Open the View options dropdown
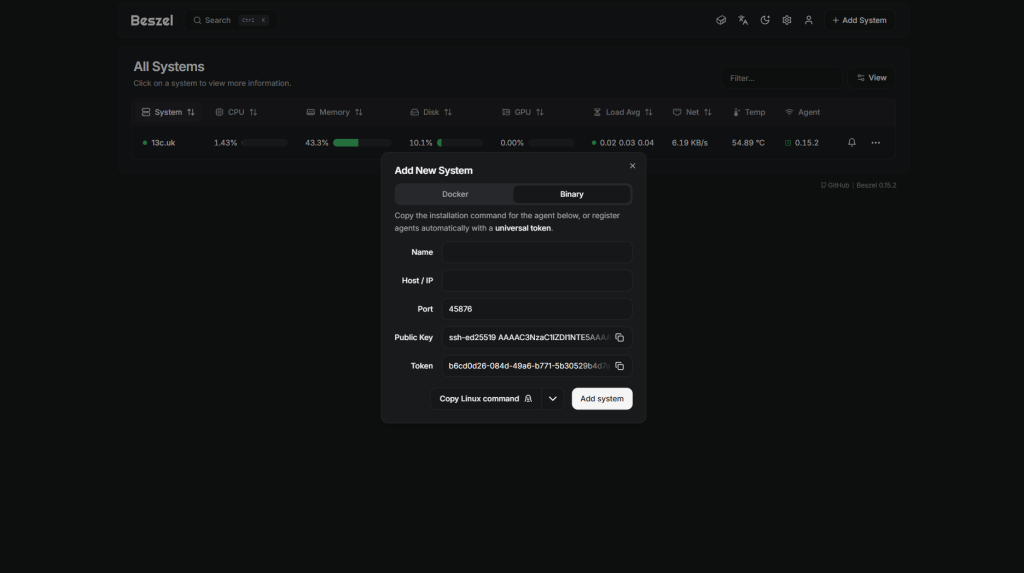 point(871,78)
